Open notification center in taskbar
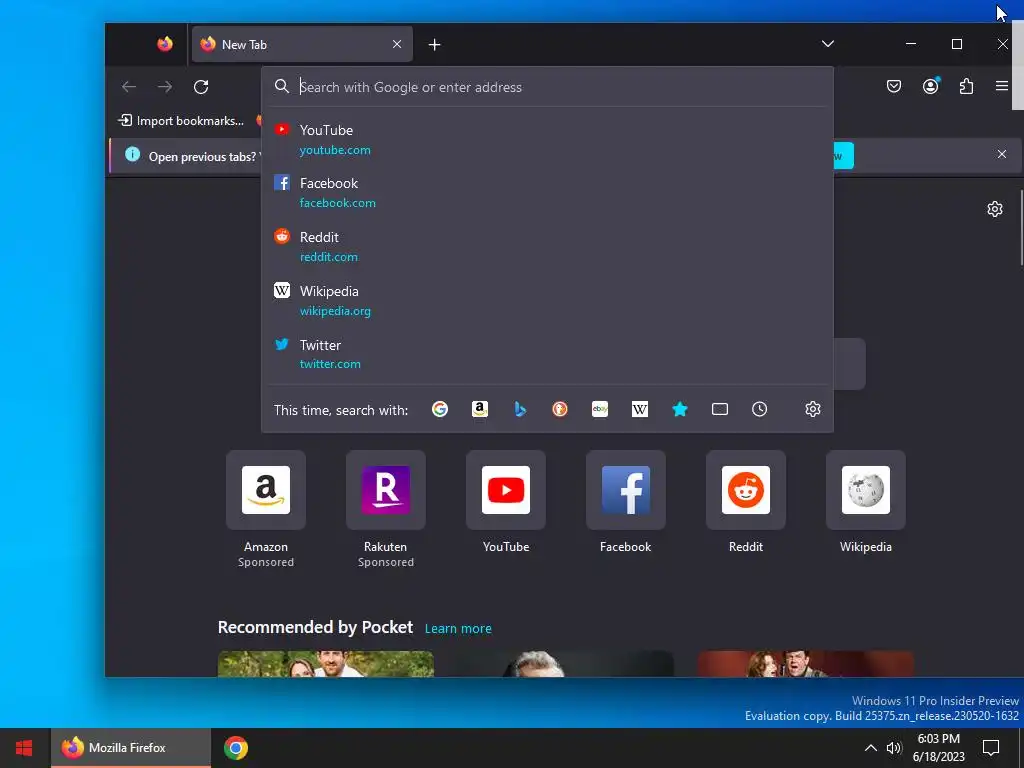The image size is (1024, 768). click(991, 748)
